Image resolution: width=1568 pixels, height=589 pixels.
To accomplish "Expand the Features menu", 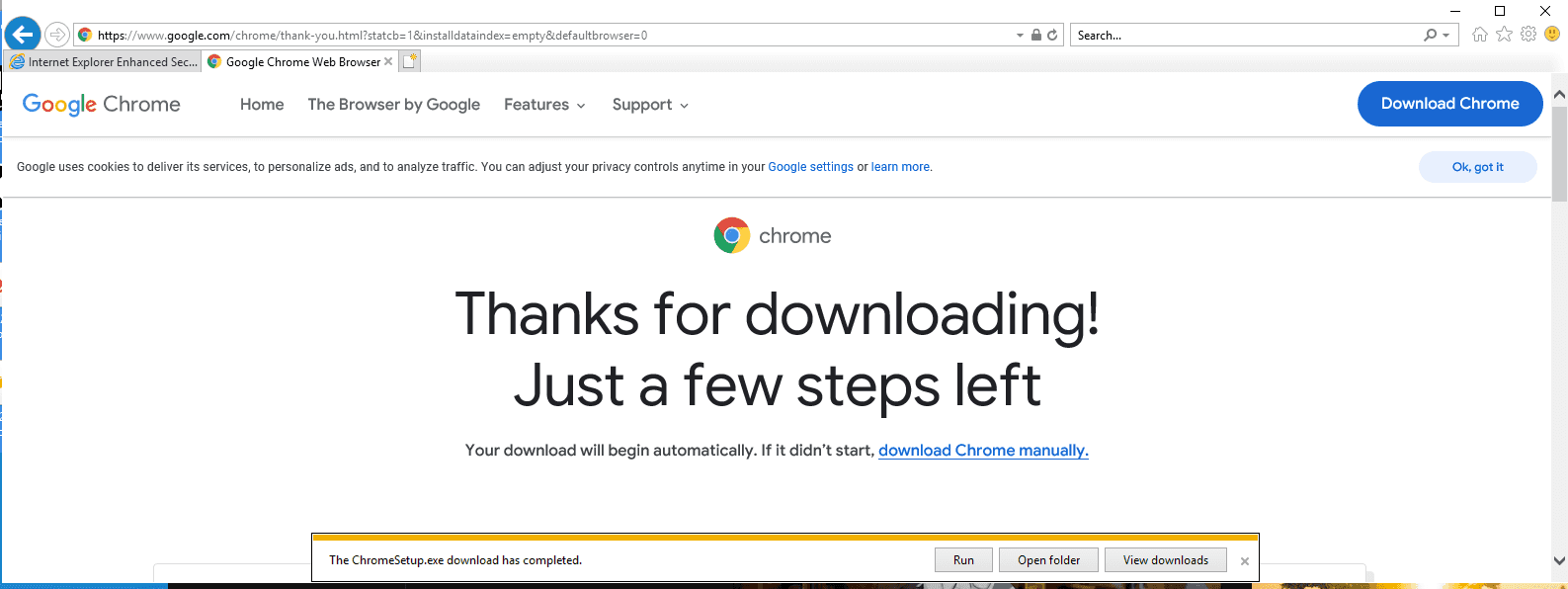I will click(x=544, y=105).
